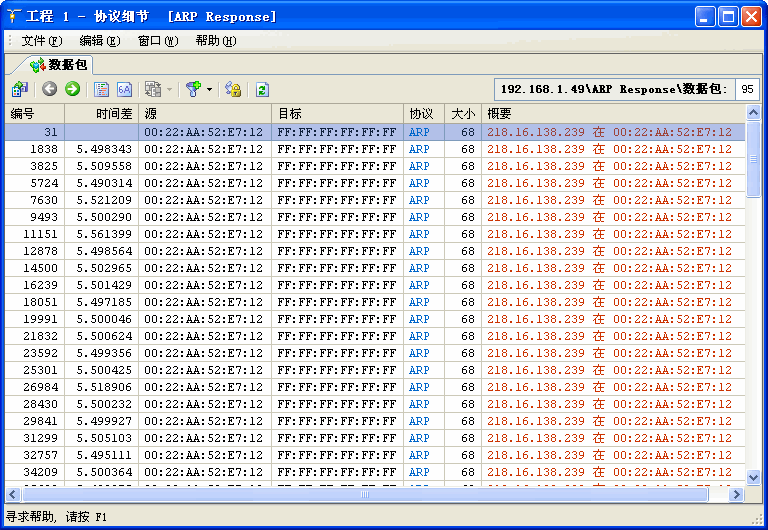Viewport: 768px width, 530px height.
Task: Select packet number 34209
Action: [x=41, y=472]
